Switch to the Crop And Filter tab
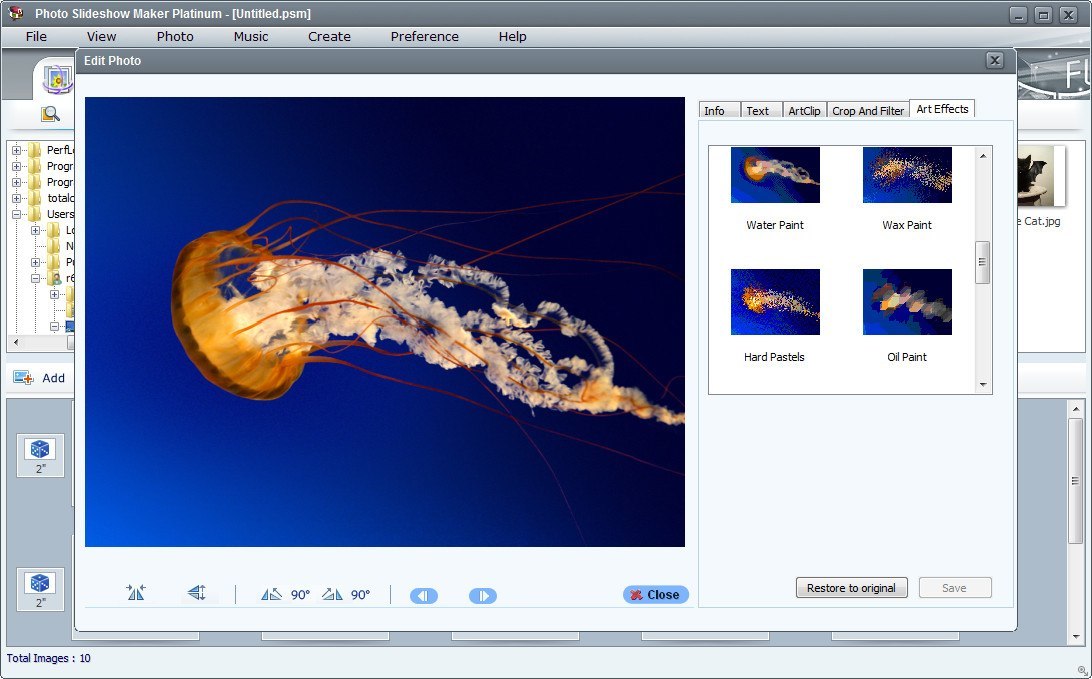Image resolution: width=1092 pixels, height=679 pixels. coord(868,110)
